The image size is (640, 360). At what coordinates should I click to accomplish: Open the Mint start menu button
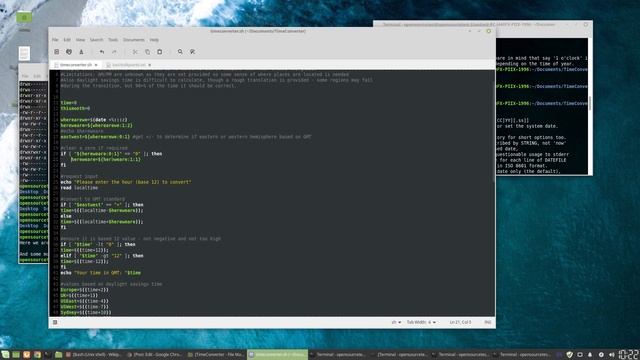click(5, 355)
